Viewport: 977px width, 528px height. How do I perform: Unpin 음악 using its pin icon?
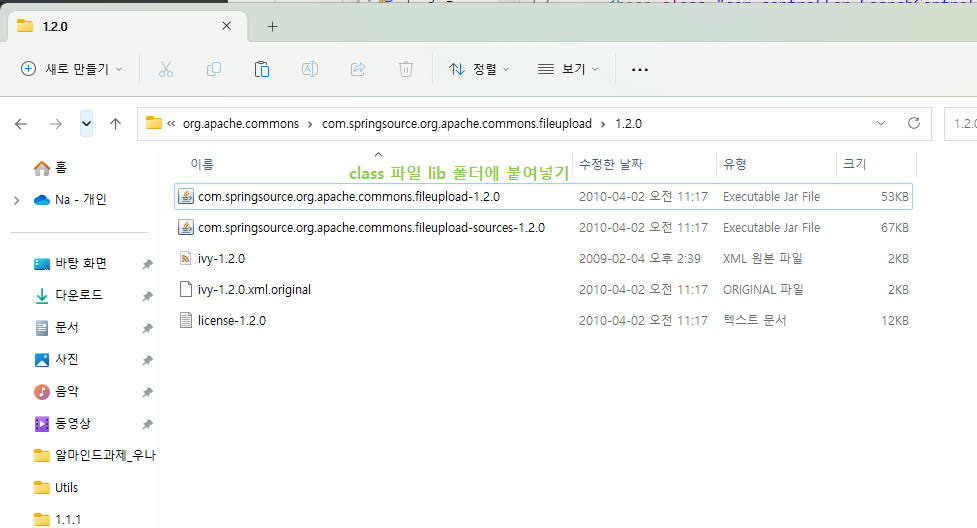coord(148,392)
